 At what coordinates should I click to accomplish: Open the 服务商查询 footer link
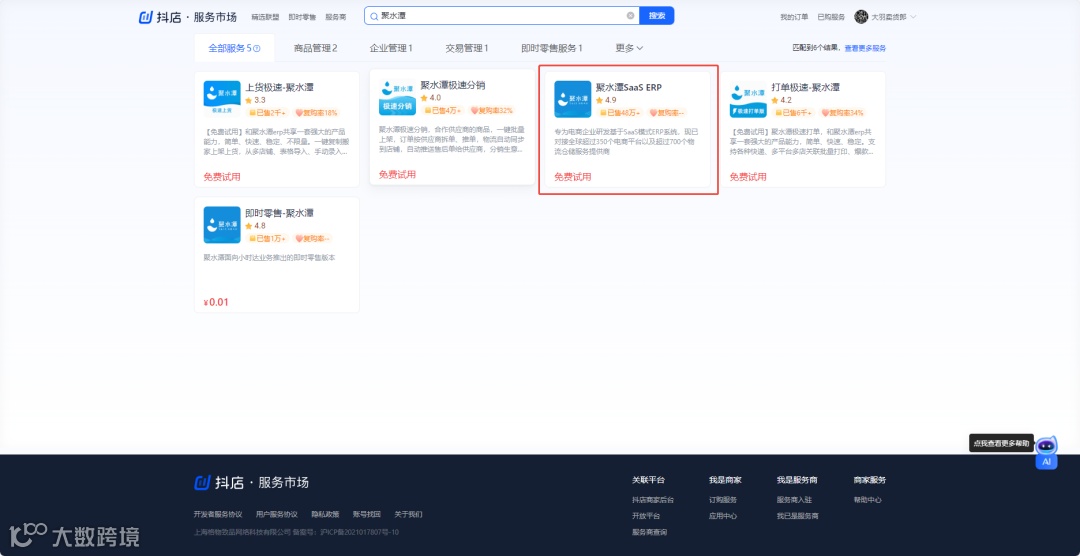(650, 532)
